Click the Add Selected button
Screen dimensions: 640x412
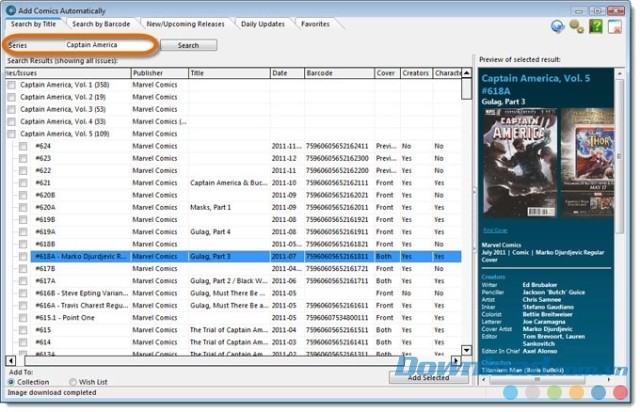coord(429,379)
